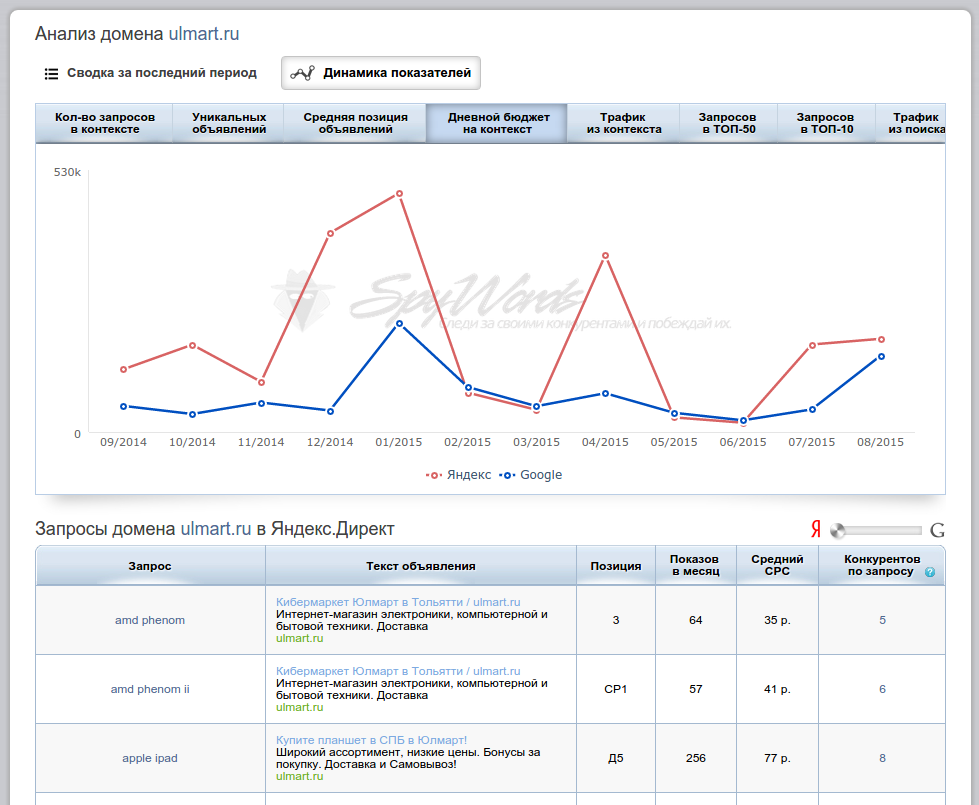The width and height of the screenshot is (979, 805).
Task: Click the Google data point for 10/2014
Action: [192, 414]
